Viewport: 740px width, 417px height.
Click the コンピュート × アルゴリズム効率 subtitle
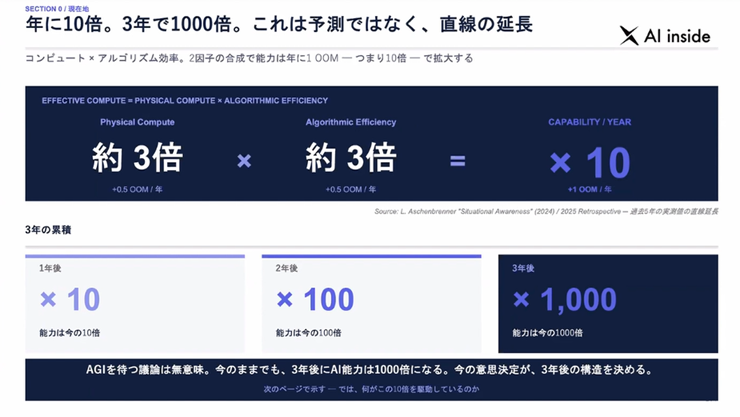click(x=249, y=58)
